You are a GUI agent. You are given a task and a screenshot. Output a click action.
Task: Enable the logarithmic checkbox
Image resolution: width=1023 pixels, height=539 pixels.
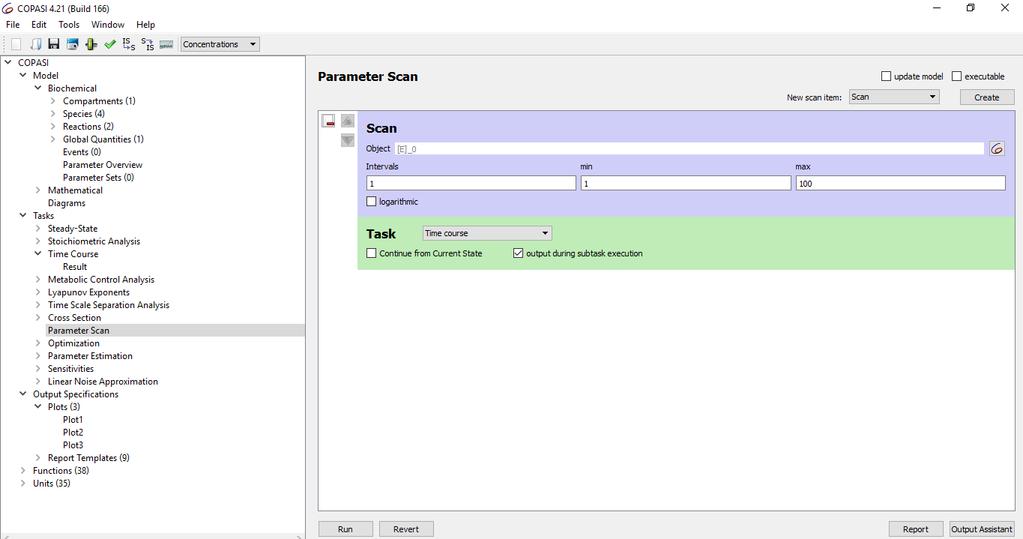(x=371, y=202)
